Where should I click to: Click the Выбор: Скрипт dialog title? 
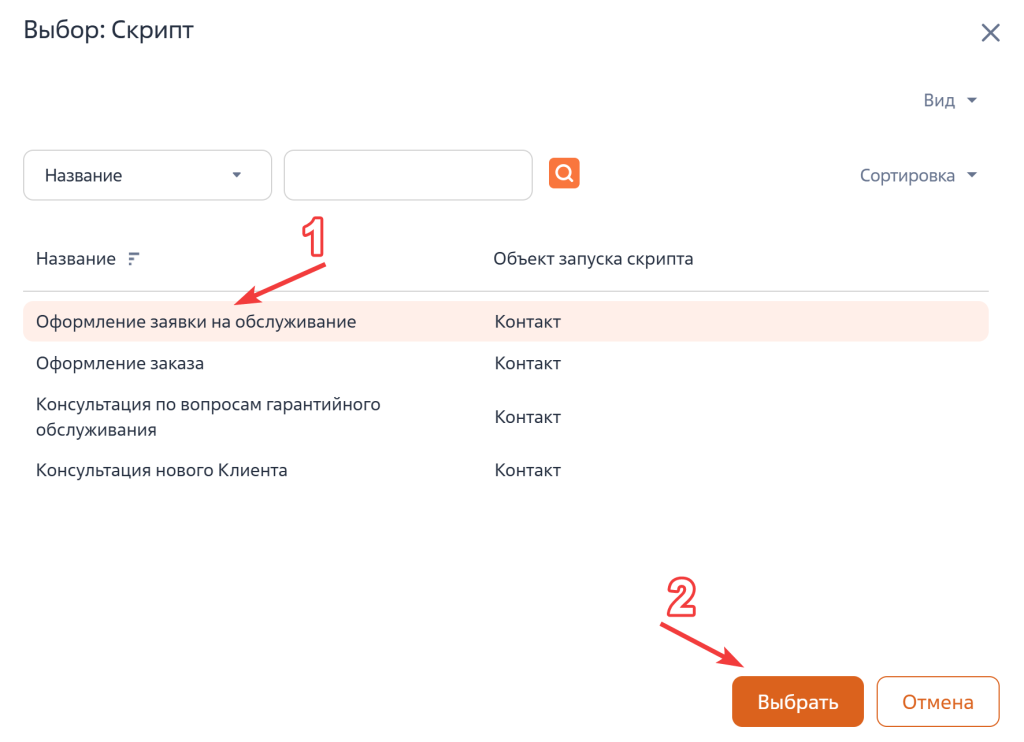(107, 29)
